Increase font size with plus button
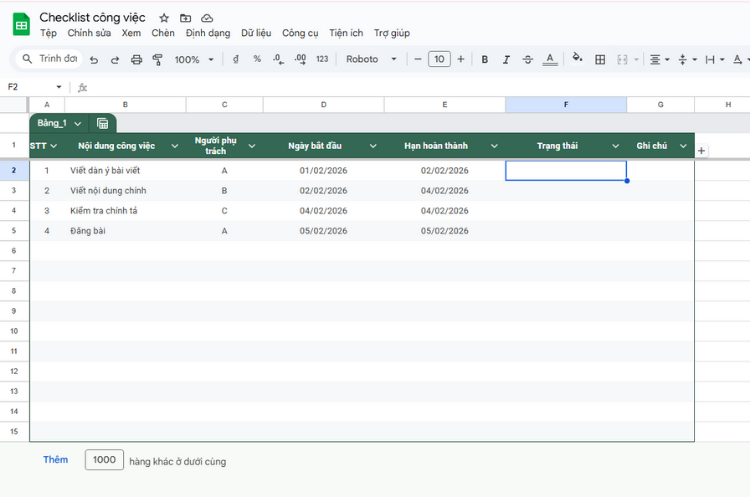This screenshot has width=750, height=500. pyautogui.click(x=461, y=59)
